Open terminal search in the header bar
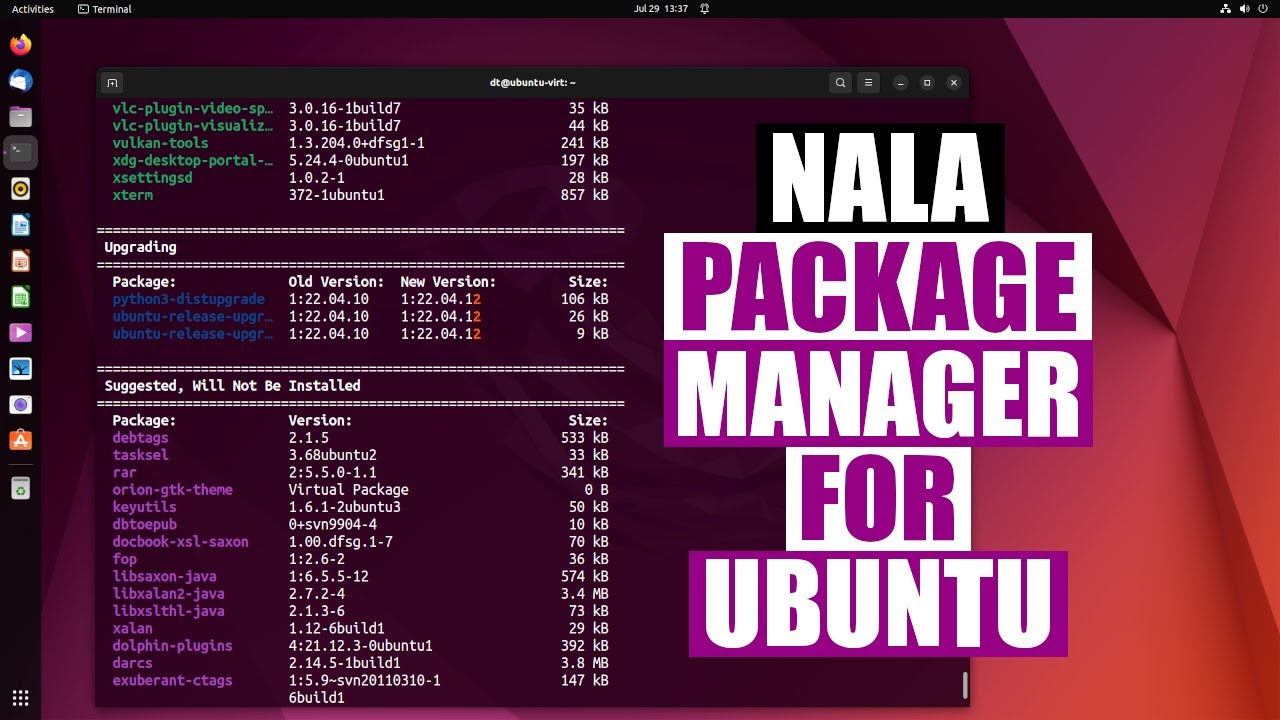This screenshot has height=720, width=1280. [841, 83]
